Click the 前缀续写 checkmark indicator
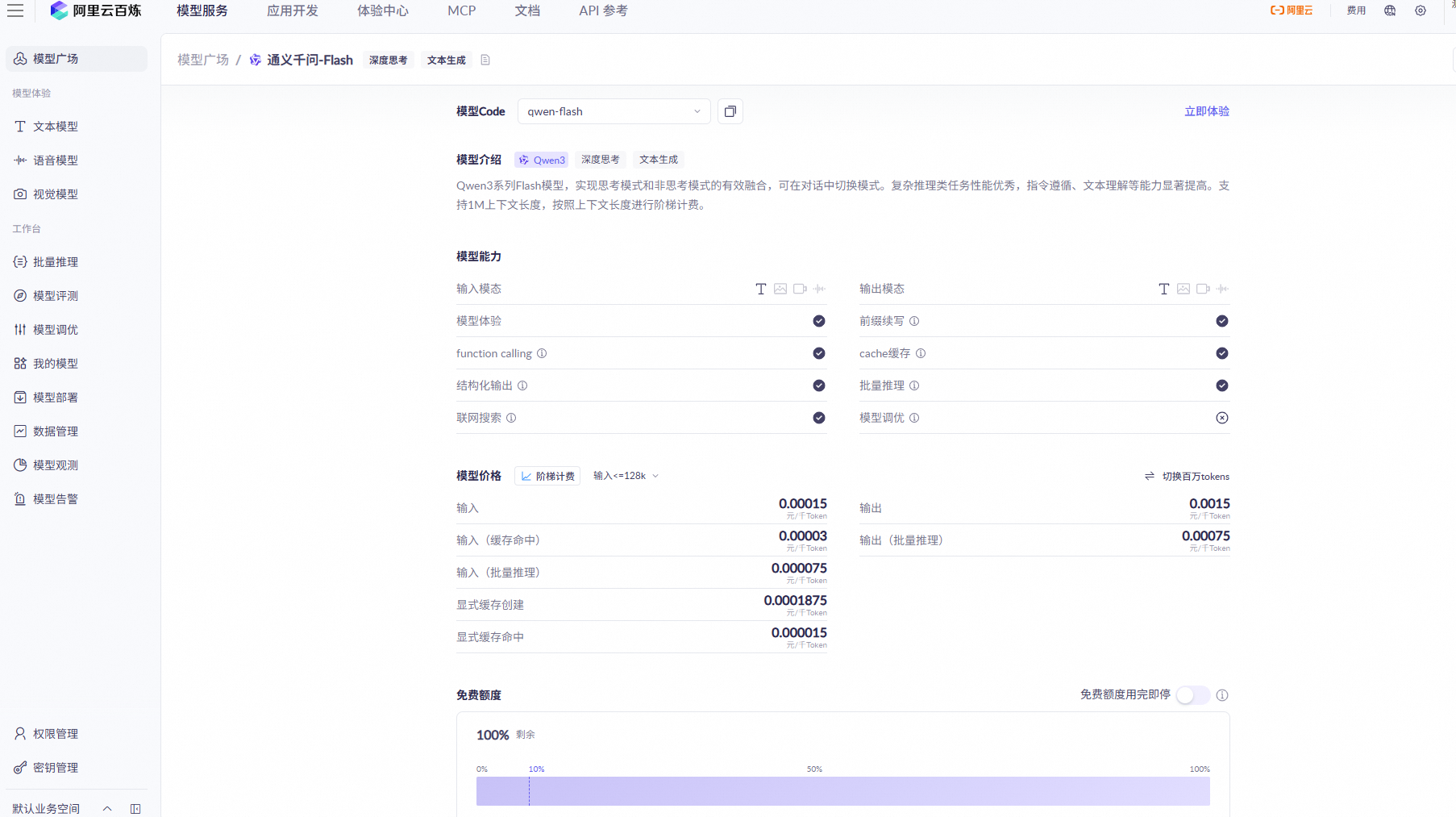 point(1222,321)
